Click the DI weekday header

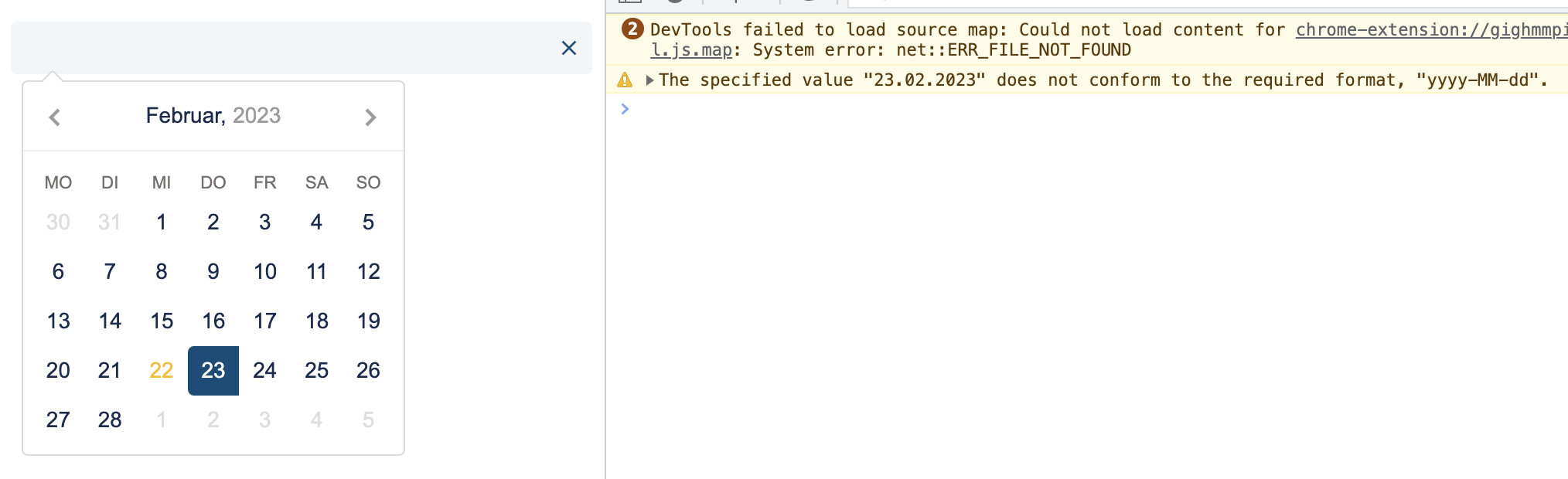[110, 183]
